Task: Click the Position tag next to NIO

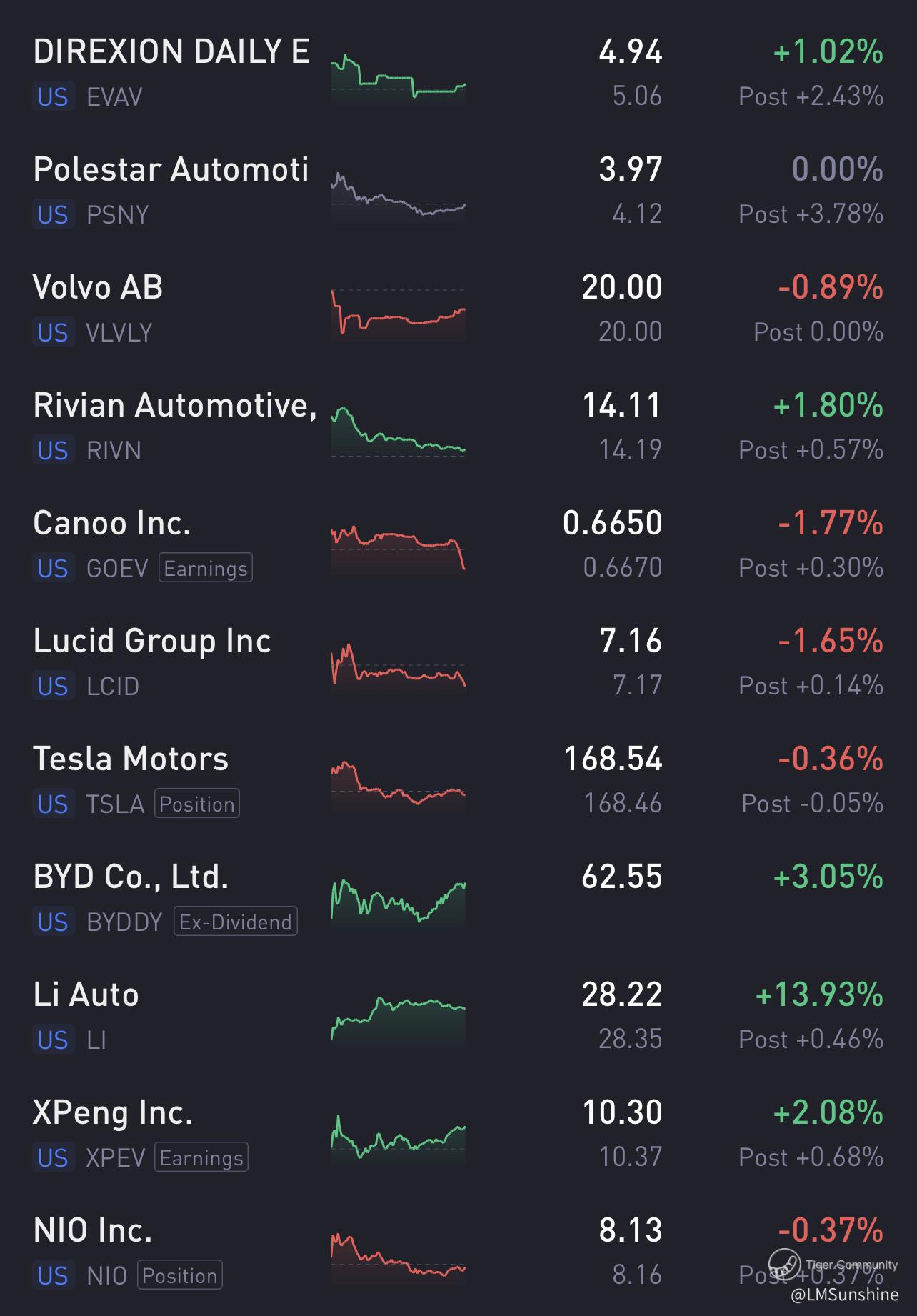Action: [179, 1275]
